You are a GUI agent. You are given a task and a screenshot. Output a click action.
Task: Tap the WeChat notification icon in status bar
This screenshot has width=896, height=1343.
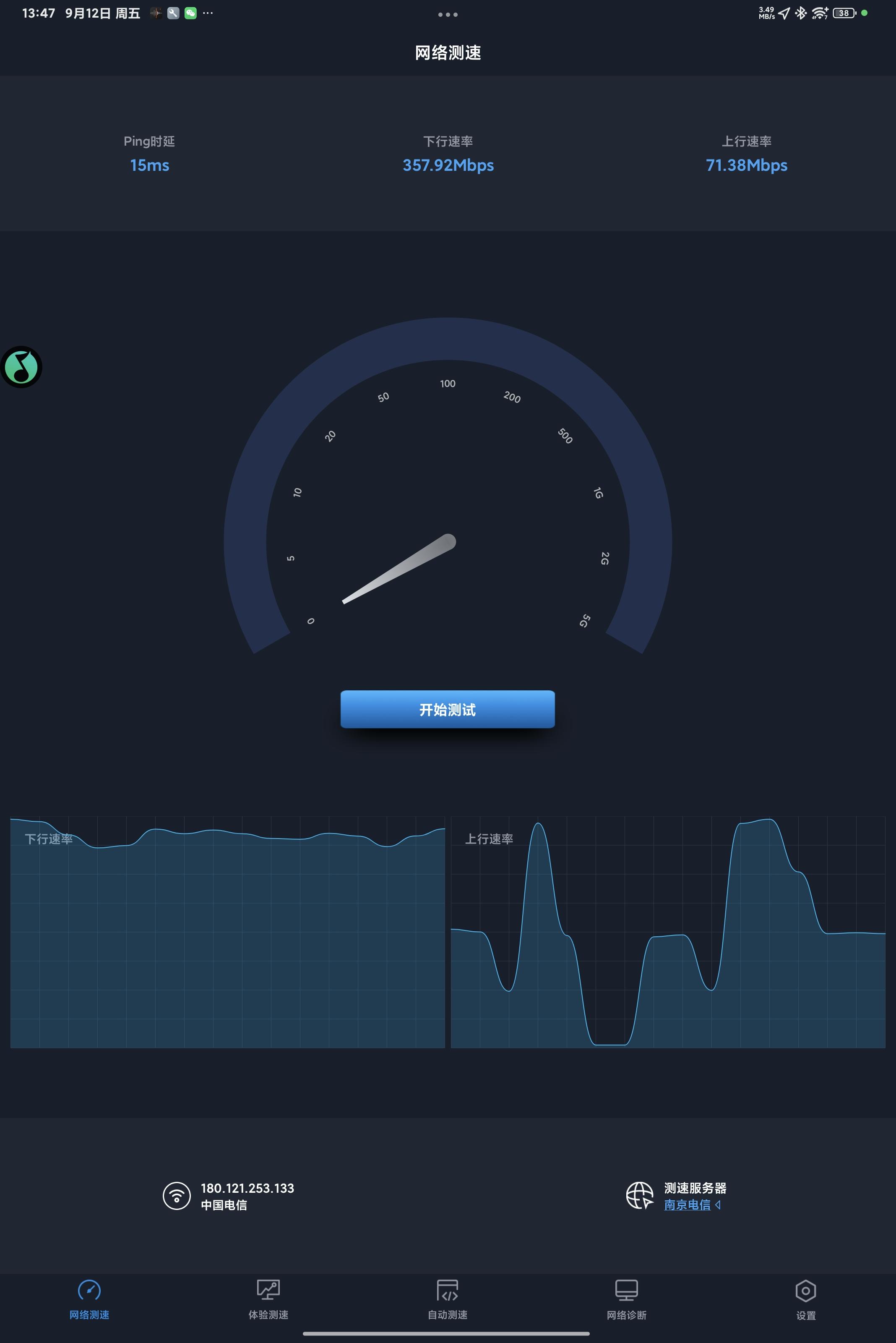191,13
